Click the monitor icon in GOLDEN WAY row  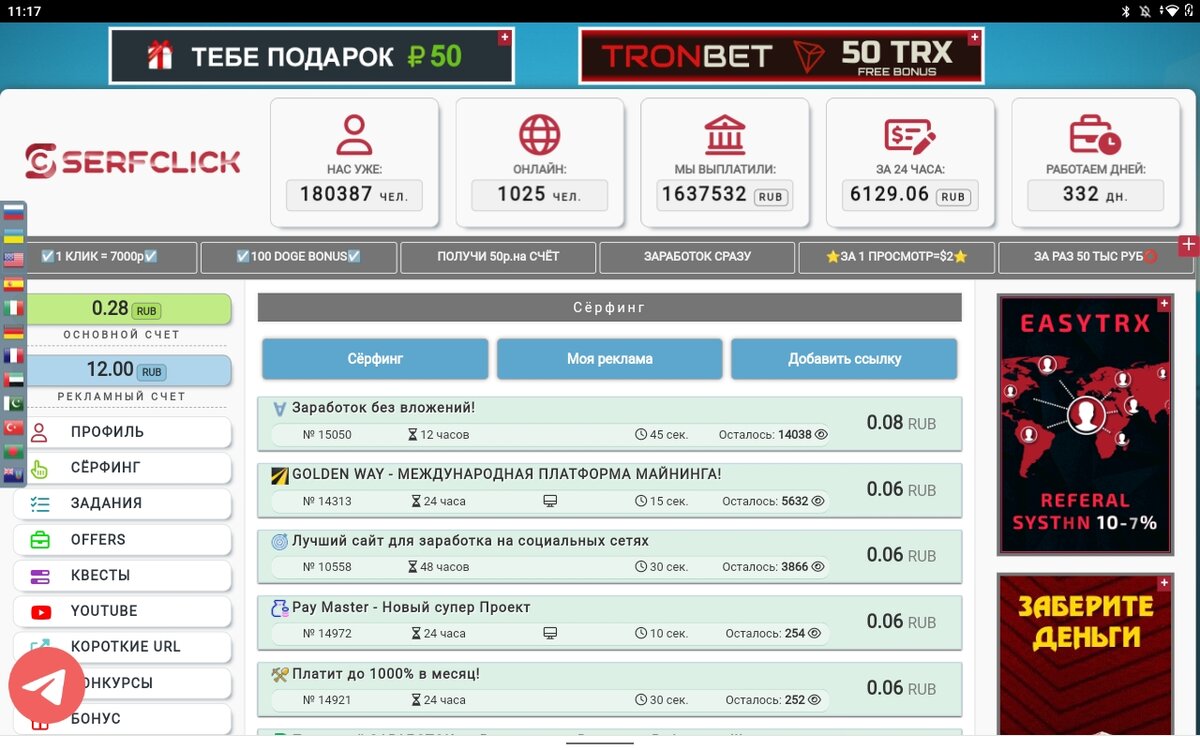pyautogui.click(x=549, y=501)
